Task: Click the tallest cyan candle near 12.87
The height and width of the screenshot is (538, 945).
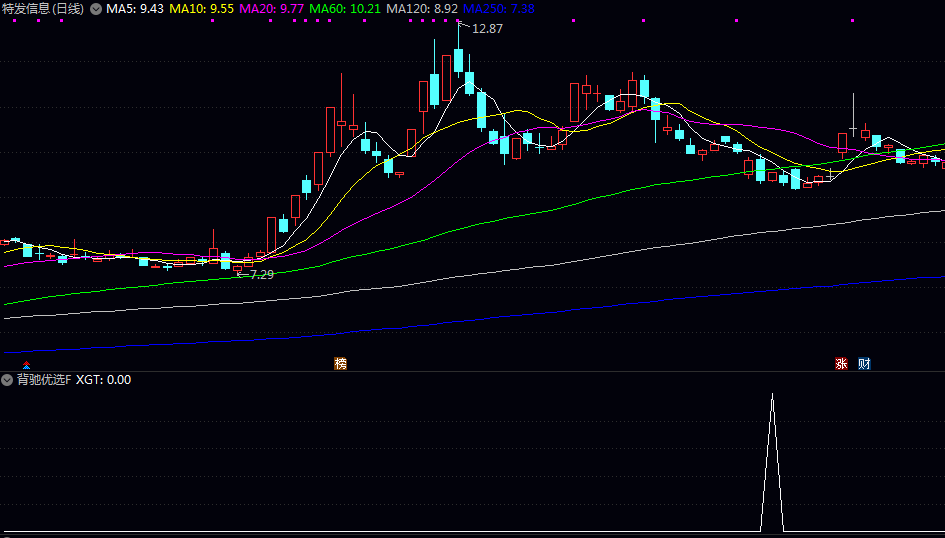Action: tap(459, 60)
